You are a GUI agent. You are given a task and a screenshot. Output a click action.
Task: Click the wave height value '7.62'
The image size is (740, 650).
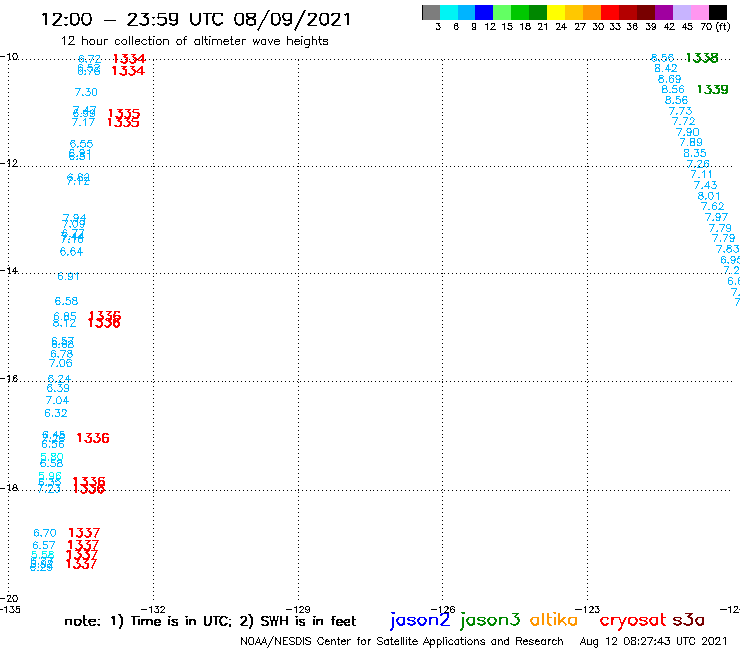point(712,206)
